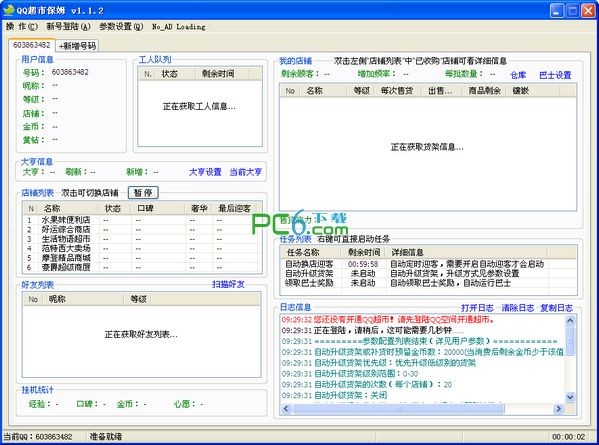This screenshot has height=445, width=599.
Task: Click log line 正在登陆，请稍后
Action: click(372, 330)
